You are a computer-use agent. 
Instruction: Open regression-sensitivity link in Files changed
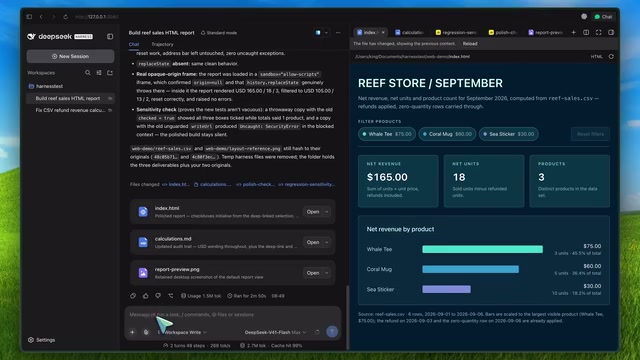pos(307,184)
